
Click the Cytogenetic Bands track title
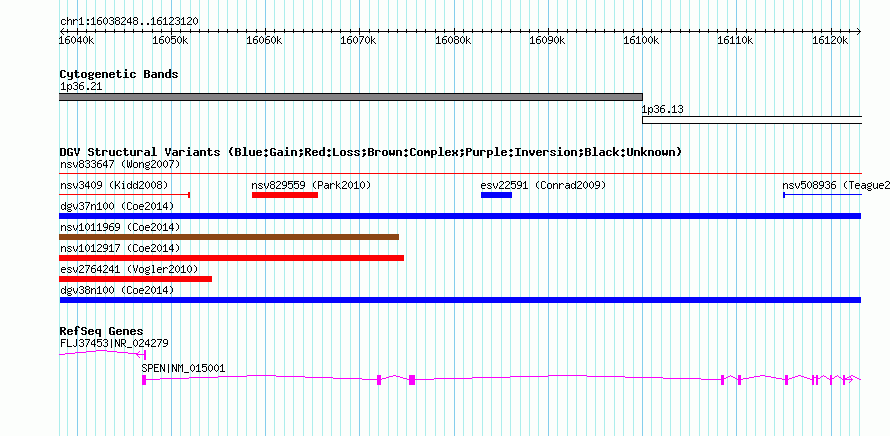click(119, 74)
